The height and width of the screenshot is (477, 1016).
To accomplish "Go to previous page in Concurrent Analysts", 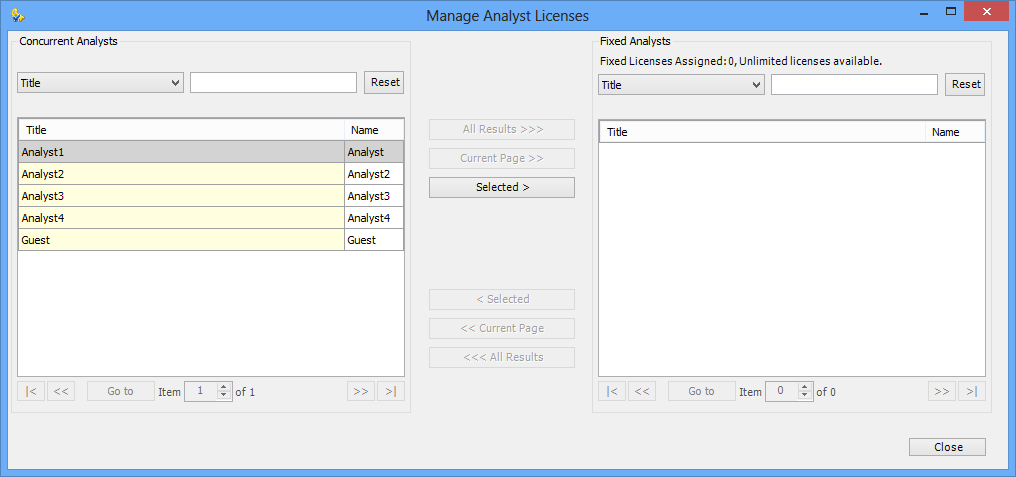I will [x=61, y=391].
